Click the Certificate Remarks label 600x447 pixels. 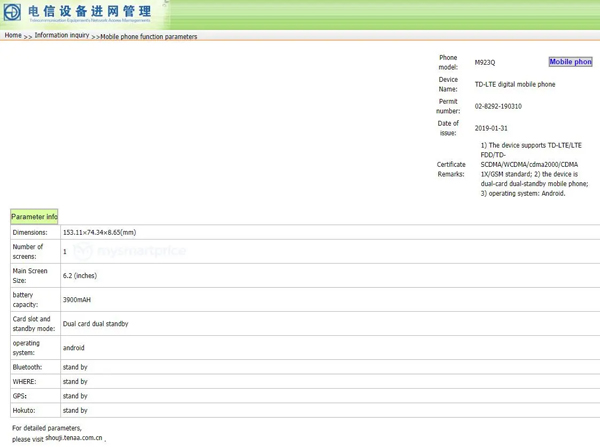[451, 169]
